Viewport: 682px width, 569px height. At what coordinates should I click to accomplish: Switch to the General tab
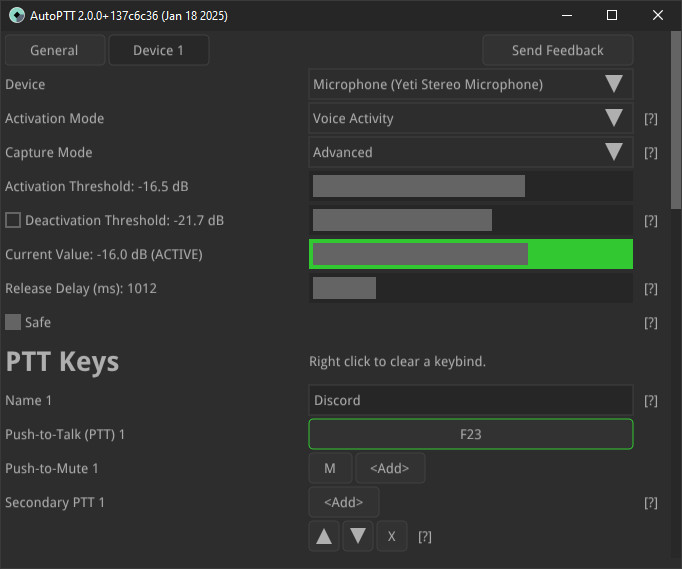54,50
